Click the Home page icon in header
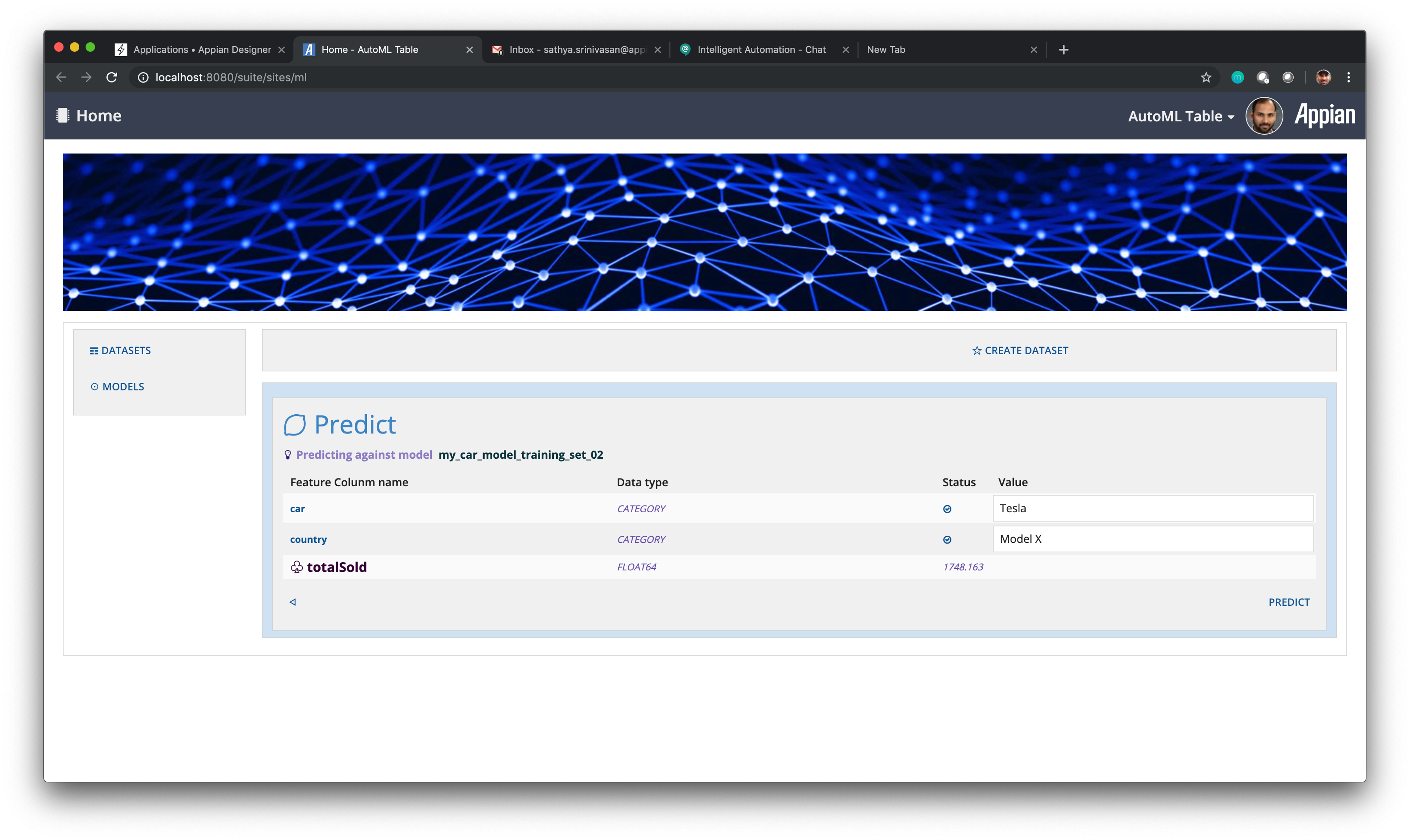The image size is (1410, 840). pos(62,116)
